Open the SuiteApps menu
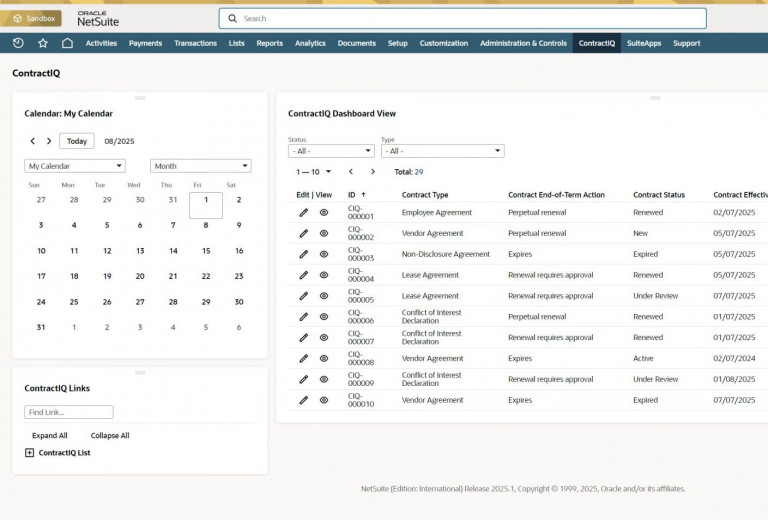This screenshot has width=768, height=520. (x=644, y=43)
